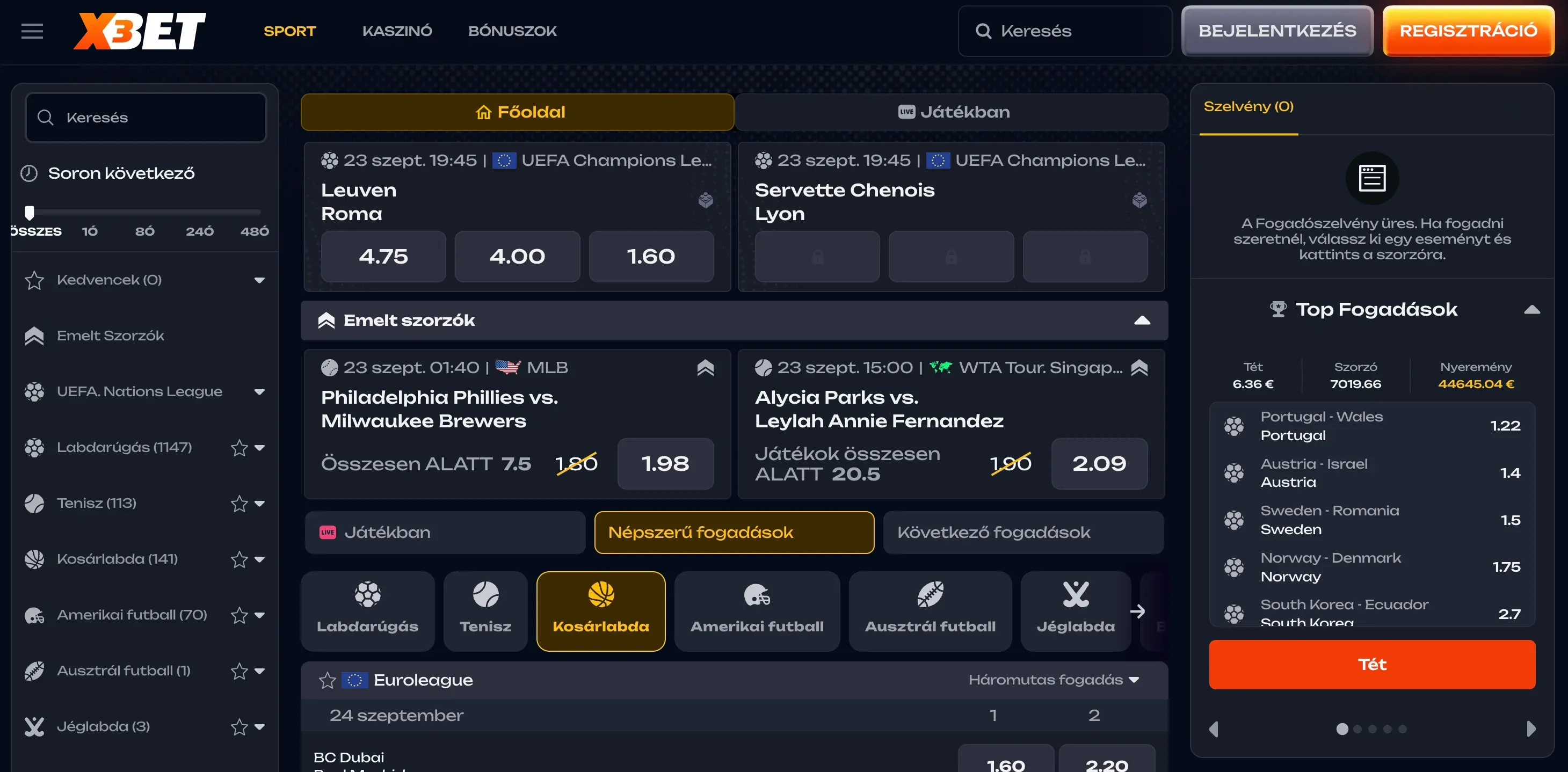The height and width of the screenshot is (772, 1568).
Task: Select the Amerikai futball sport tile
Action: (757, 611)
